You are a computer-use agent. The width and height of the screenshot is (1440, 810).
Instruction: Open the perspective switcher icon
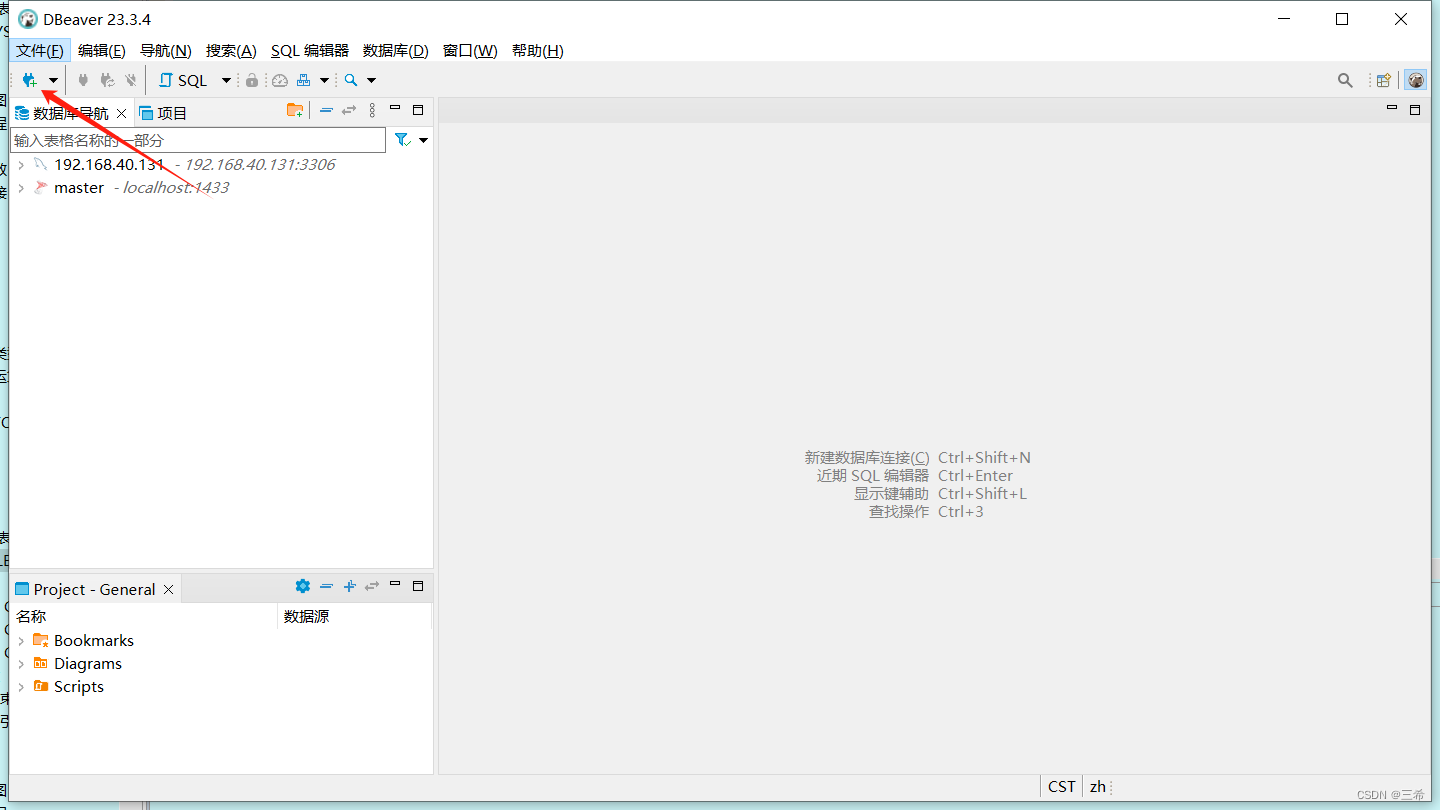tap(1384, 80)
